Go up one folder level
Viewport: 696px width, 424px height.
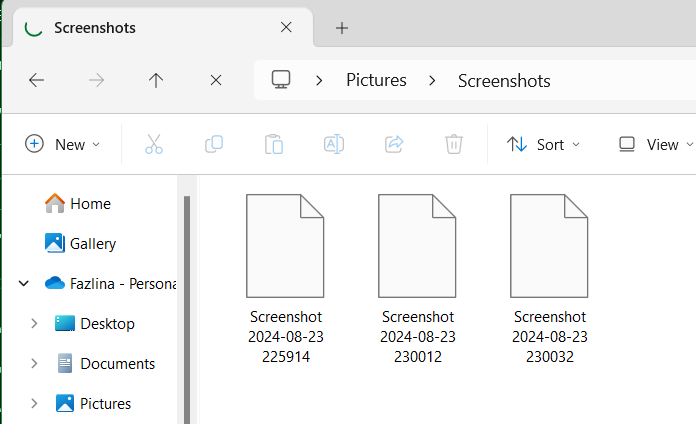tap(156, 81)
